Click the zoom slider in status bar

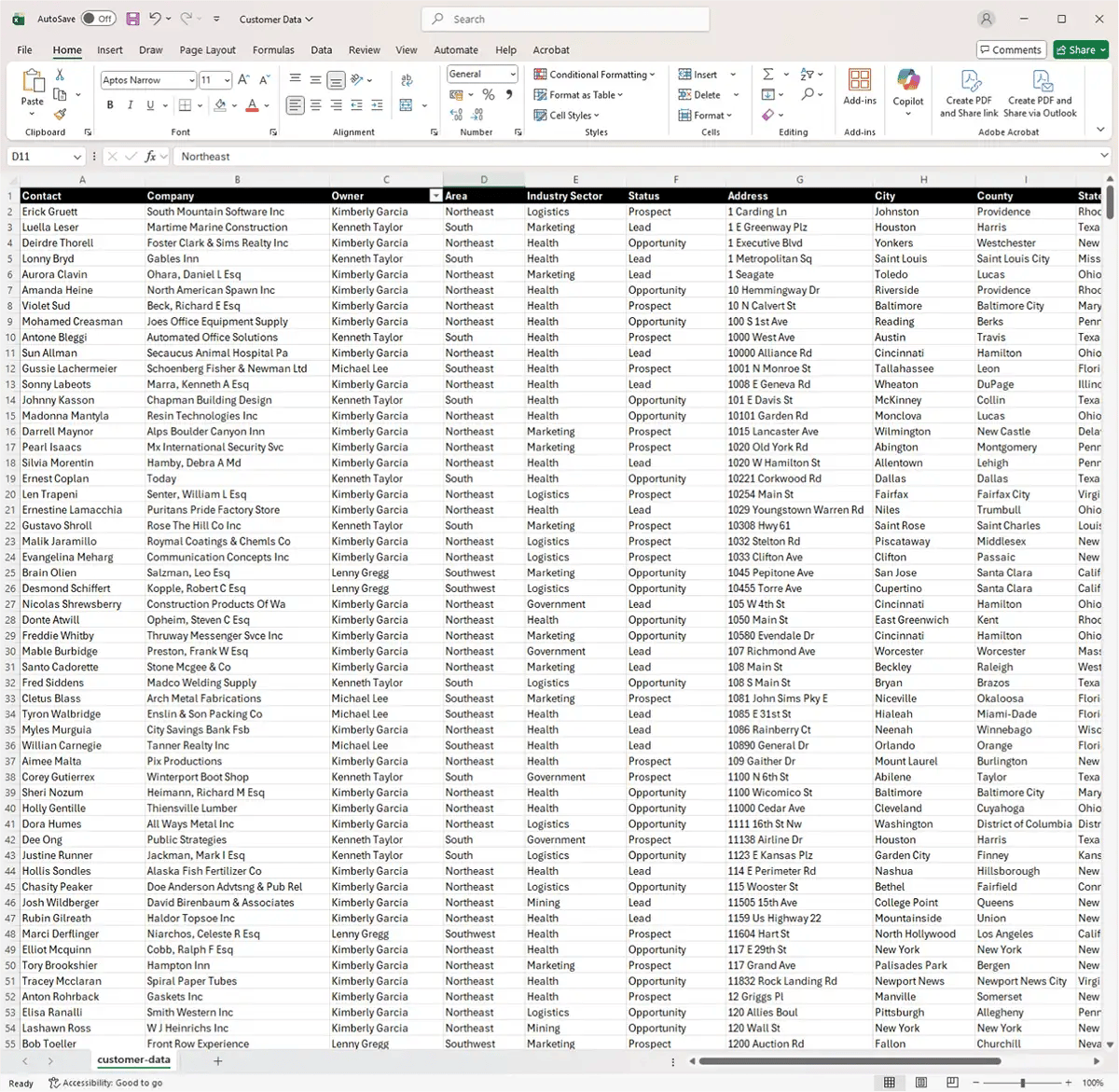tap(1023, 1083)
